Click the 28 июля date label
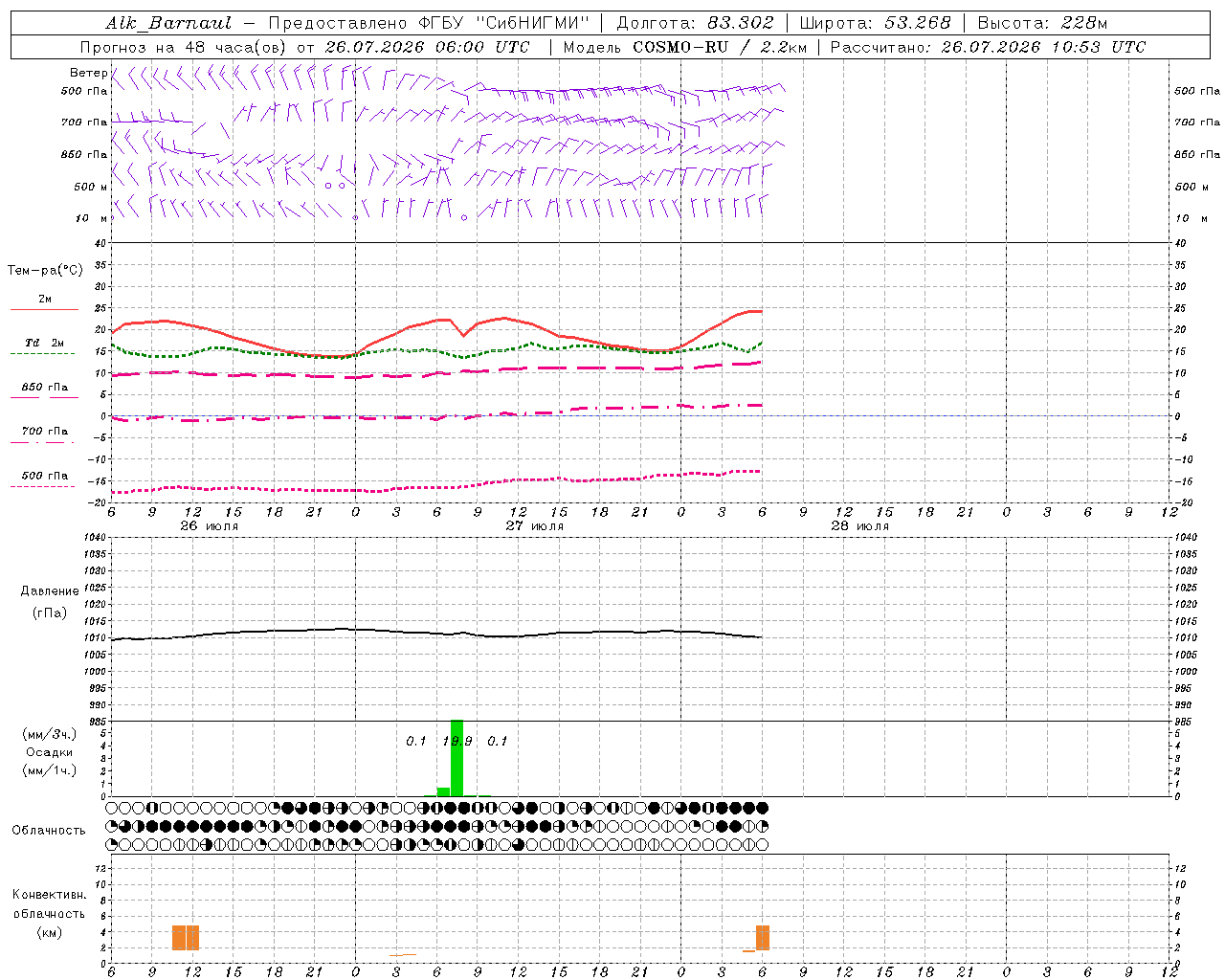The image size is (1225, 980). pos(860,526)
